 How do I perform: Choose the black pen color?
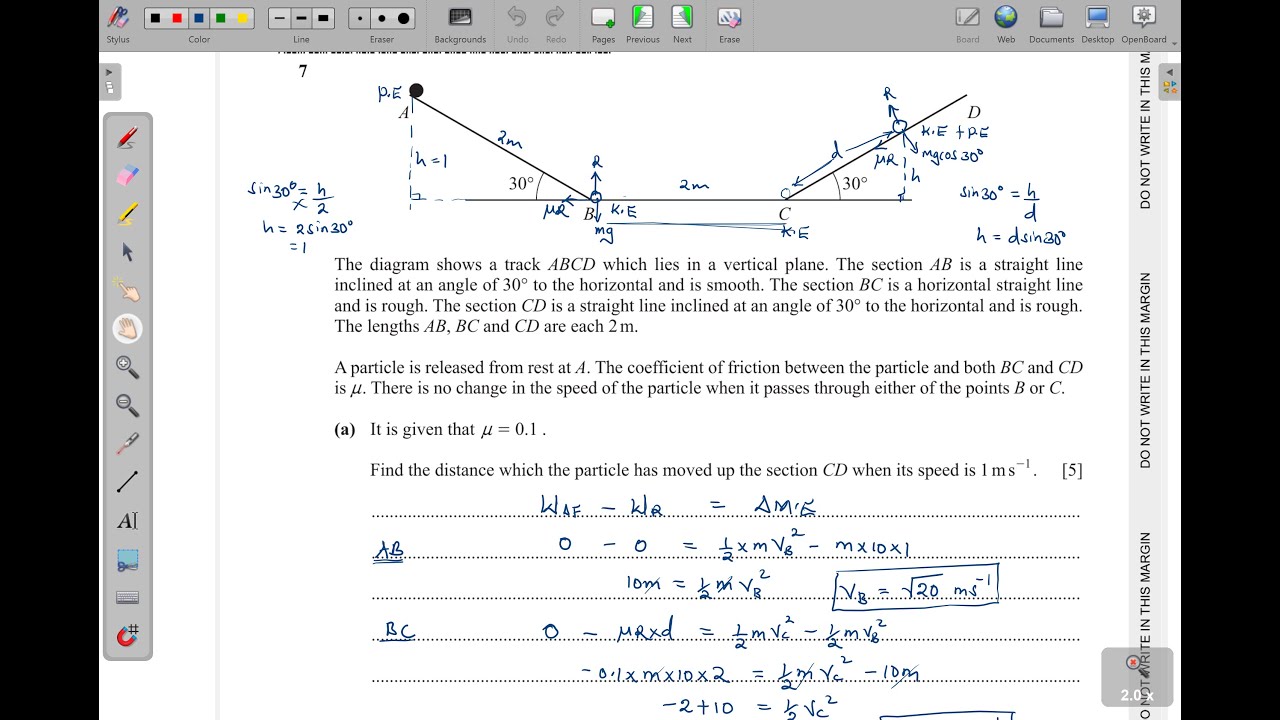click(x=154, y=18)
